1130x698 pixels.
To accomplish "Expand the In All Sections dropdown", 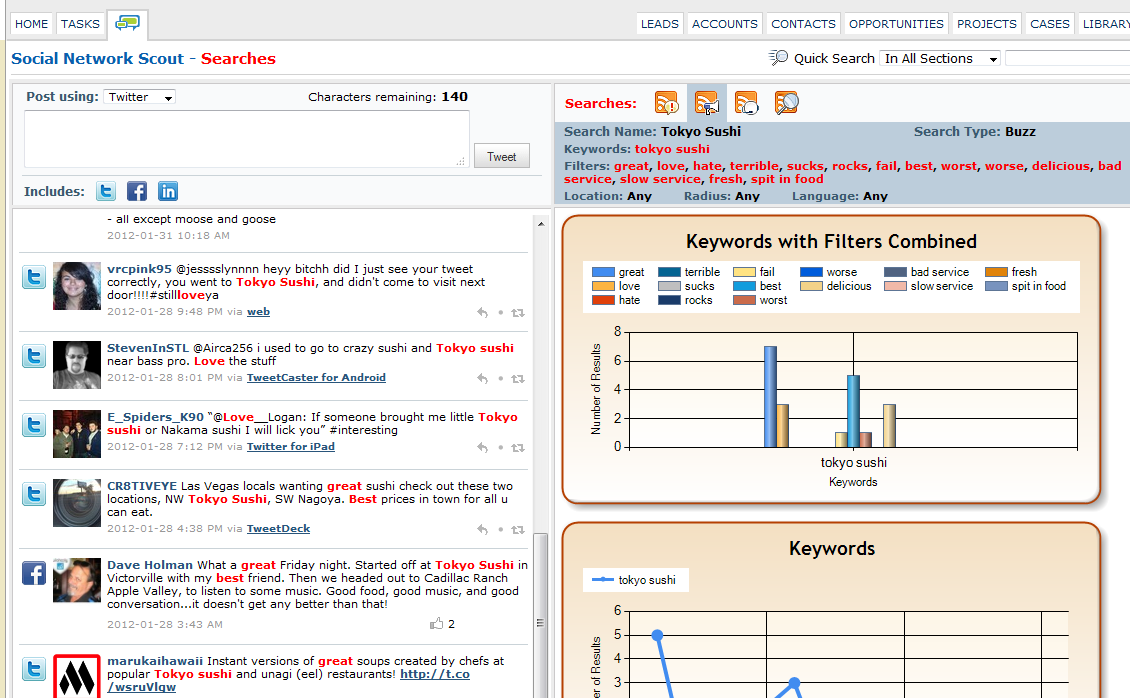I will click(940, 58).
